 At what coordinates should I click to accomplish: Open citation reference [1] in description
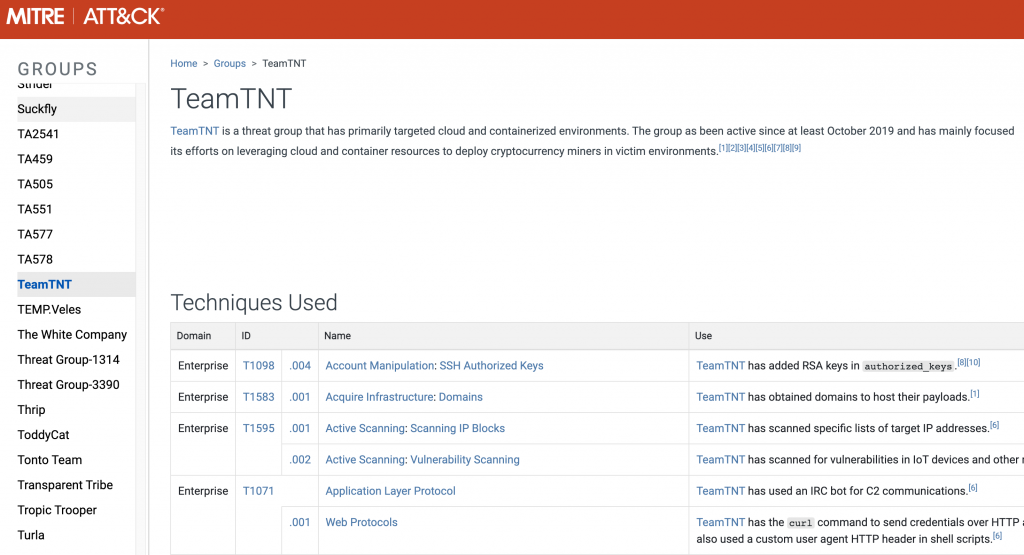click(723, 148)
